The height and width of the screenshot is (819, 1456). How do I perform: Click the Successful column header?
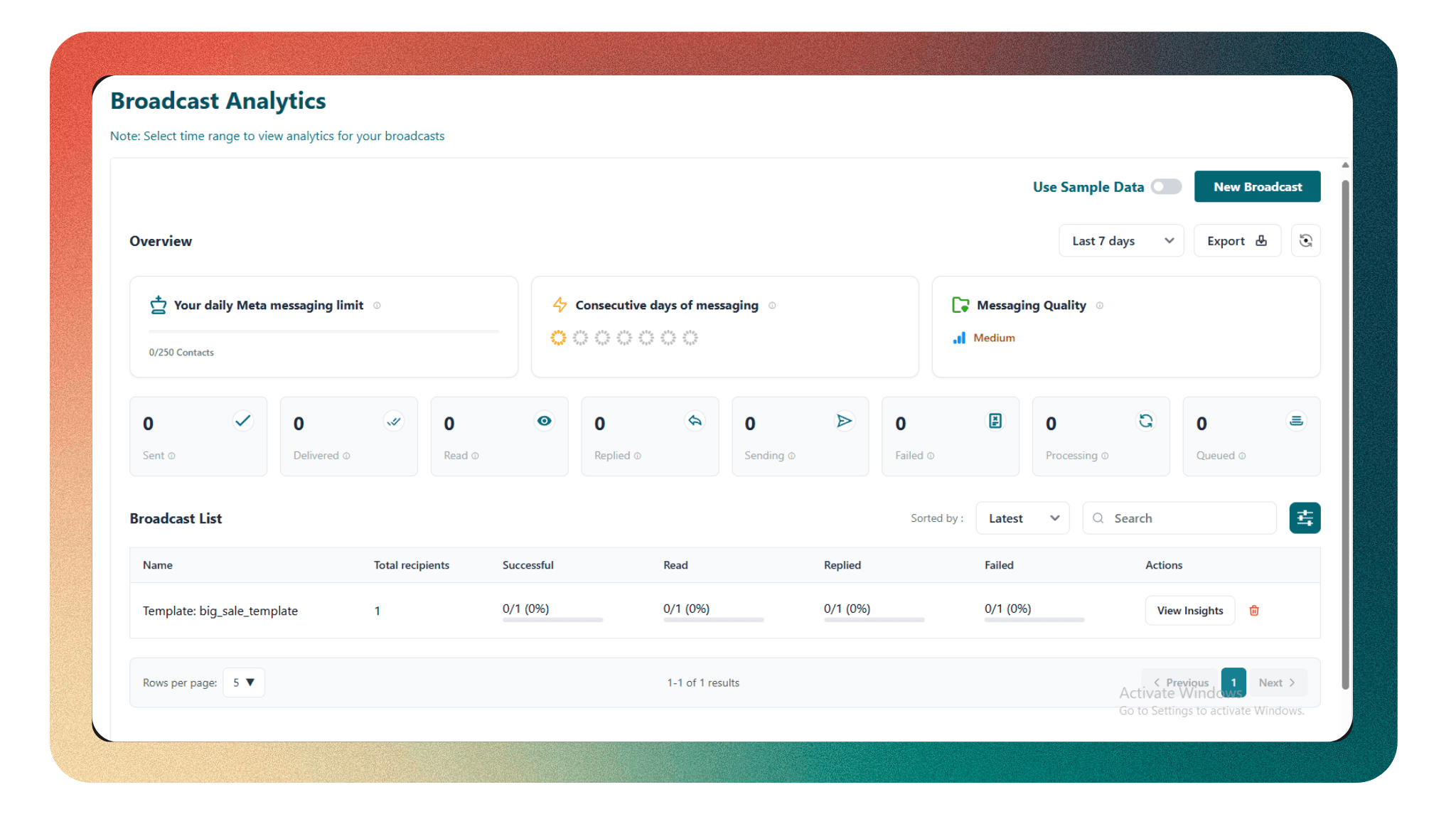coord(528,565)
